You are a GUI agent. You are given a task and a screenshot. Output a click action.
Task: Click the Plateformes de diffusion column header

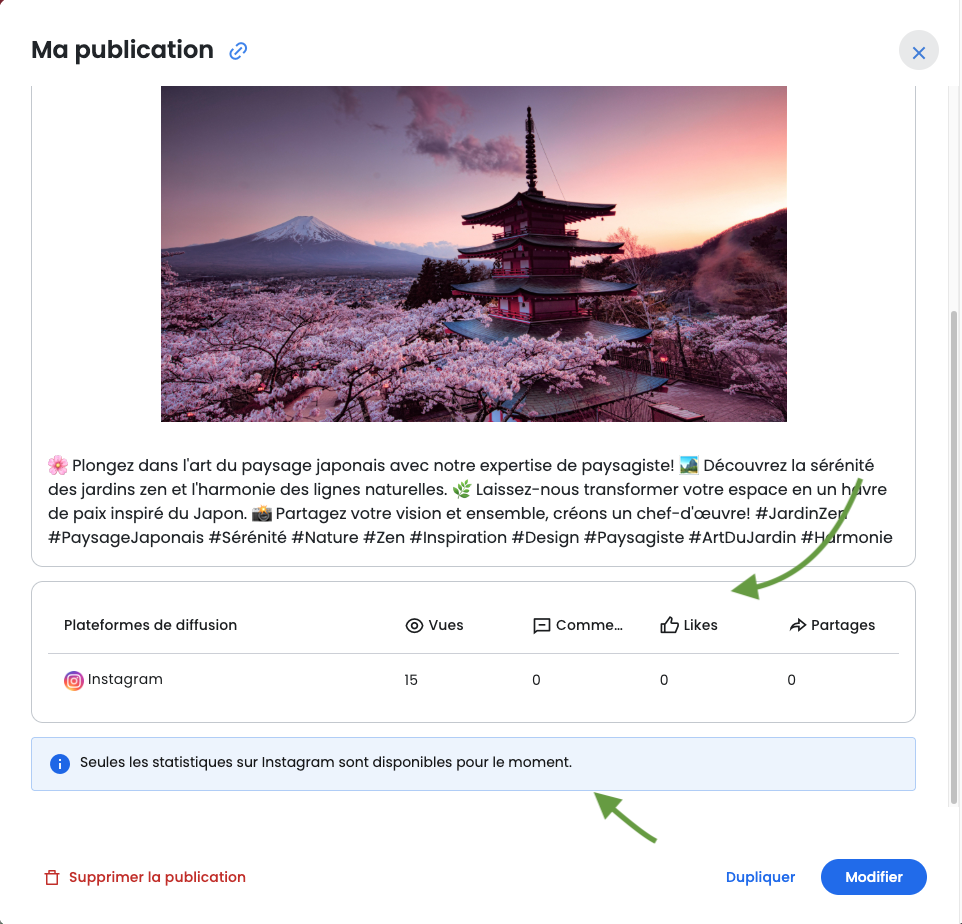point(150,625)
